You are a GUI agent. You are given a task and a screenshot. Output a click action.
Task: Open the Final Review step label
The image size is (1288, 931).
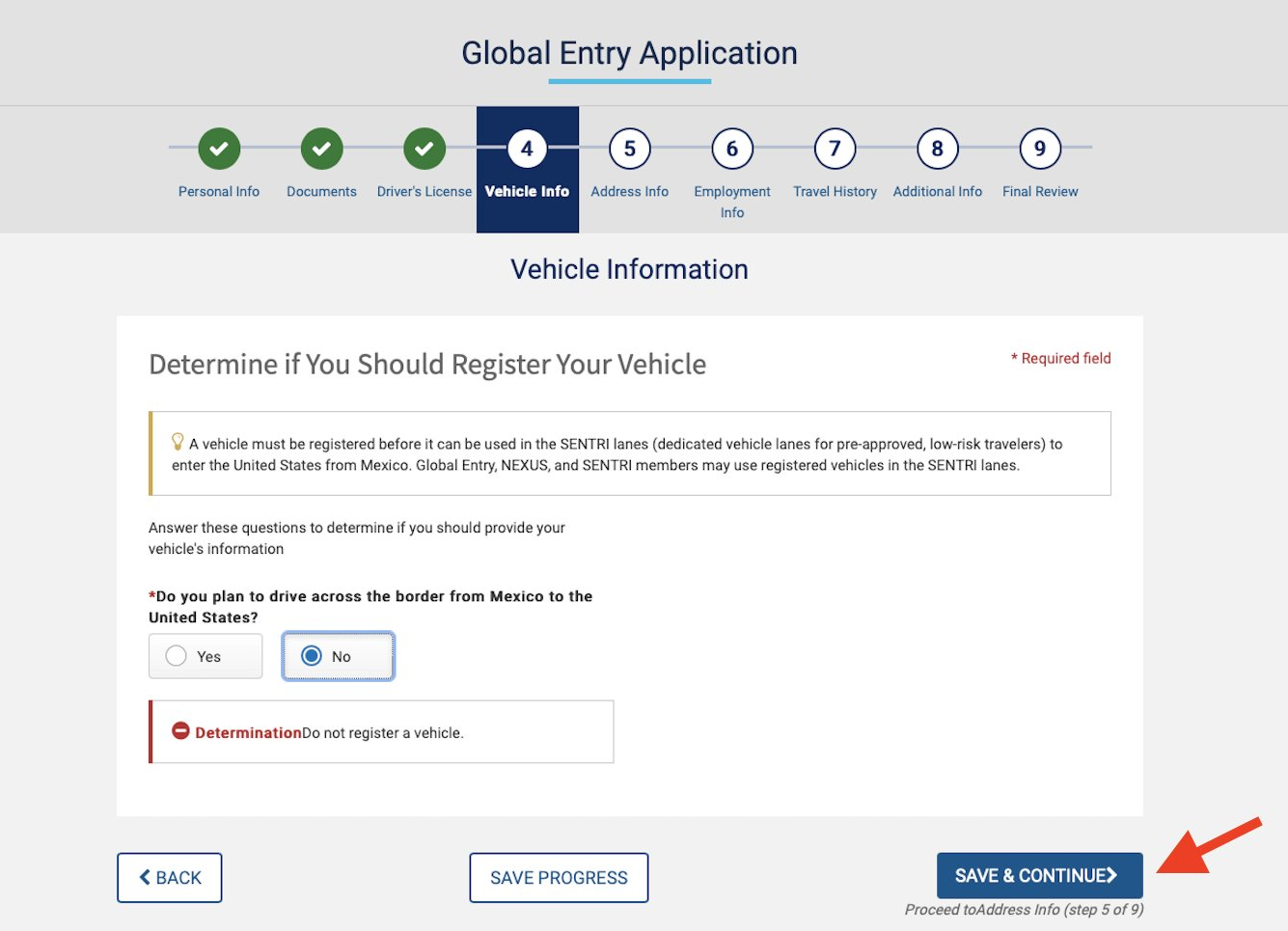(x=1040, y=191)
